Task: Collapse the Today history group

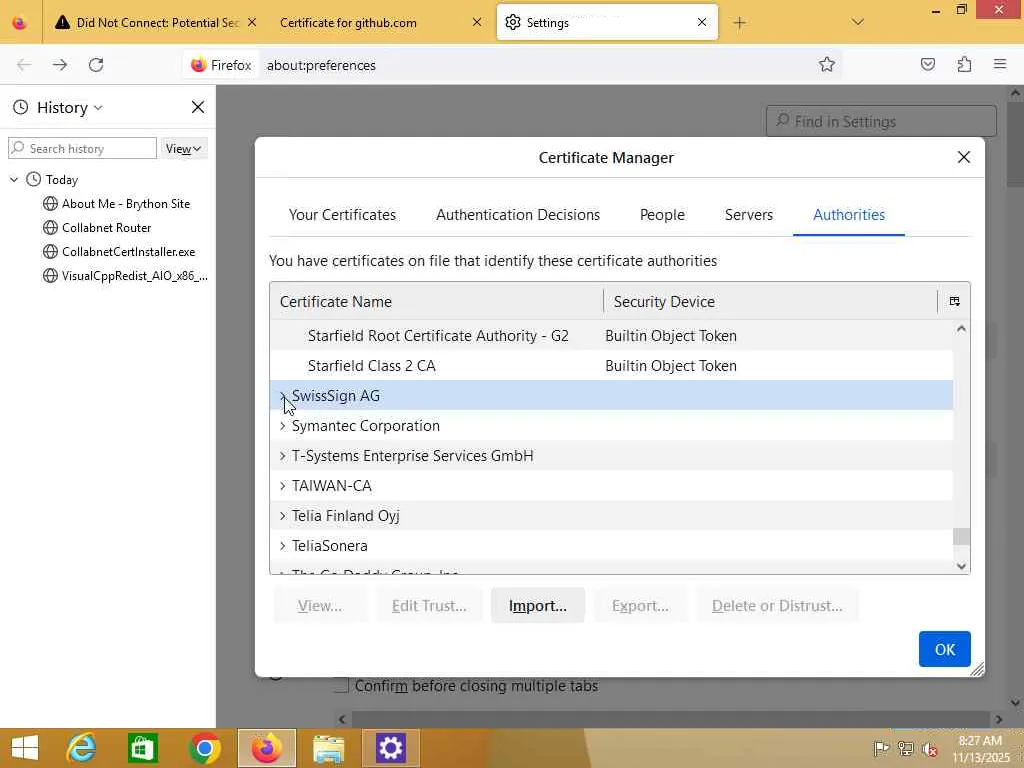Action: (14, 179)
